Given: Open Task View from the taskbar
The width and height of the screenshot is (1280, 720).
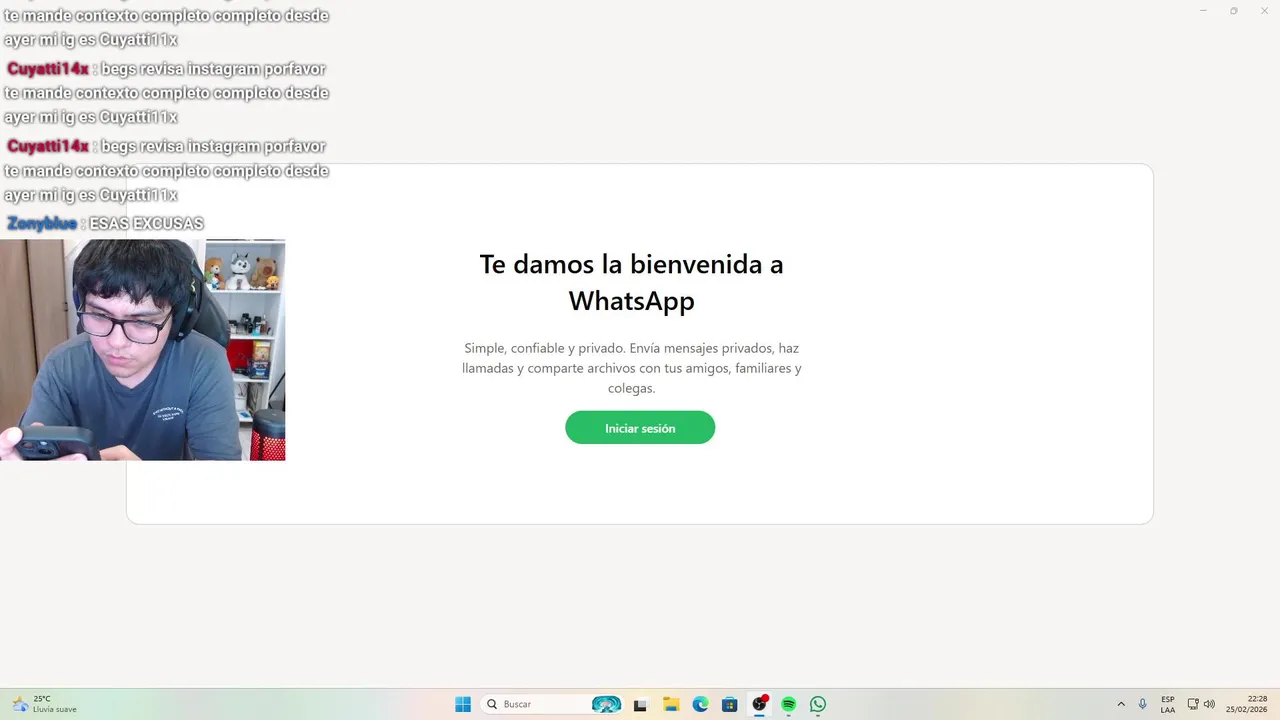Looking at the screenshot, I should pyautogui.click(x=640, y=704).
